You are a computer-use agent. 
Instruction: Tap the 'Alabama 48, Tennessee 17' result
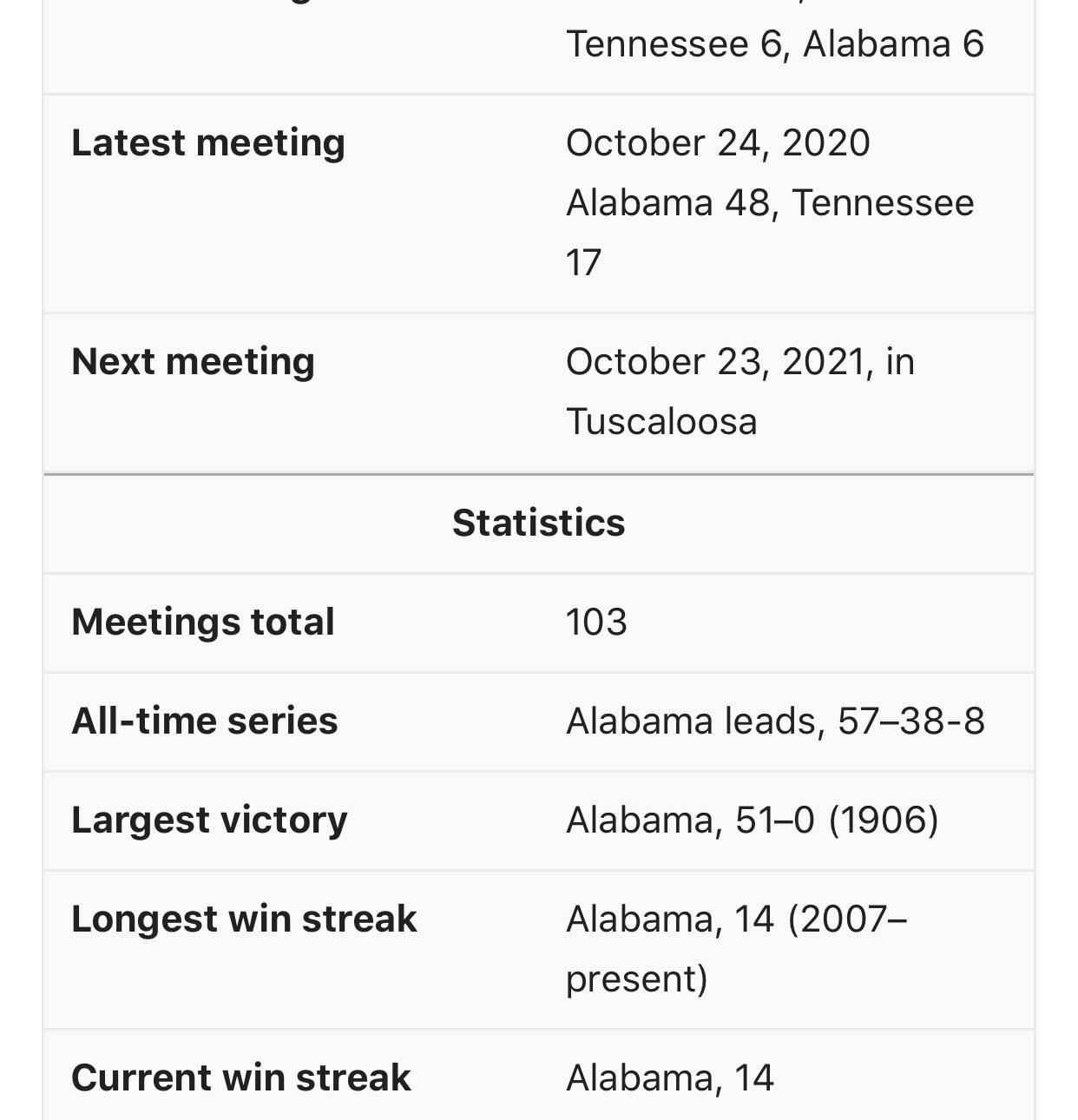pos(770,203)
